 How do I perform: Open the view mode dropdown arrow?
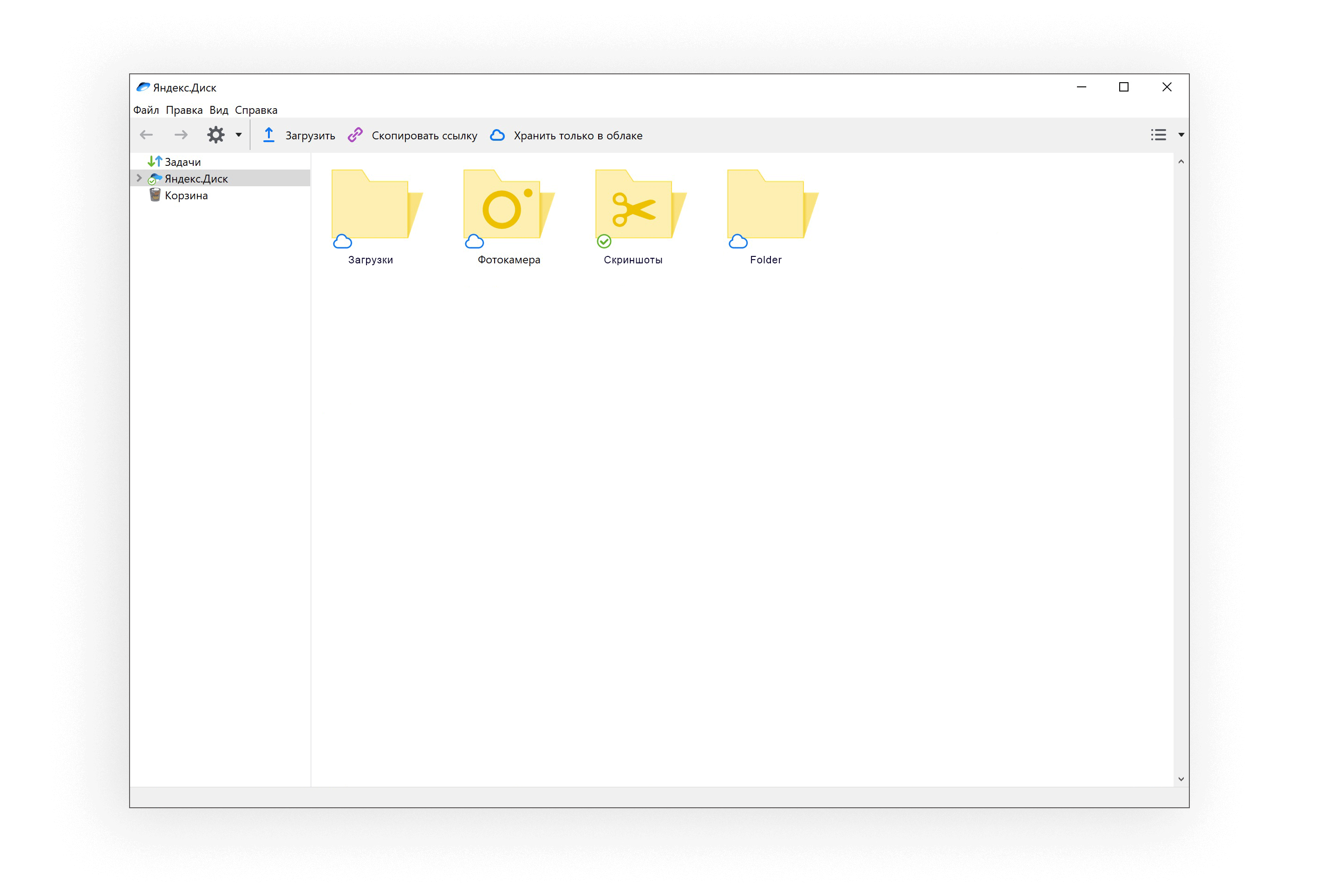tap(1181, 135)
